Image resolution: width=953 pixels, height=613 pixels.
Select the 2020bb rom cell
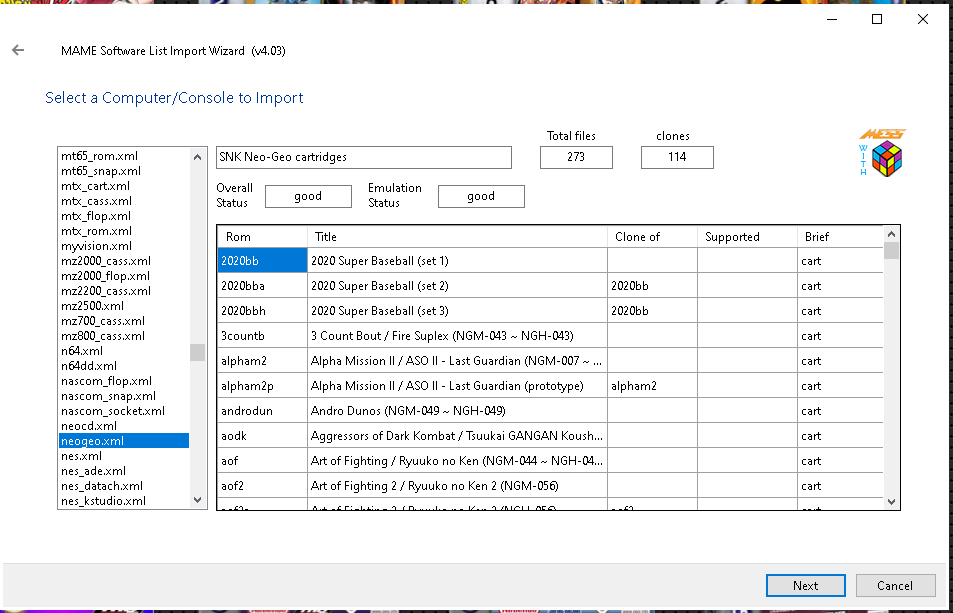(x=262, y=261)
